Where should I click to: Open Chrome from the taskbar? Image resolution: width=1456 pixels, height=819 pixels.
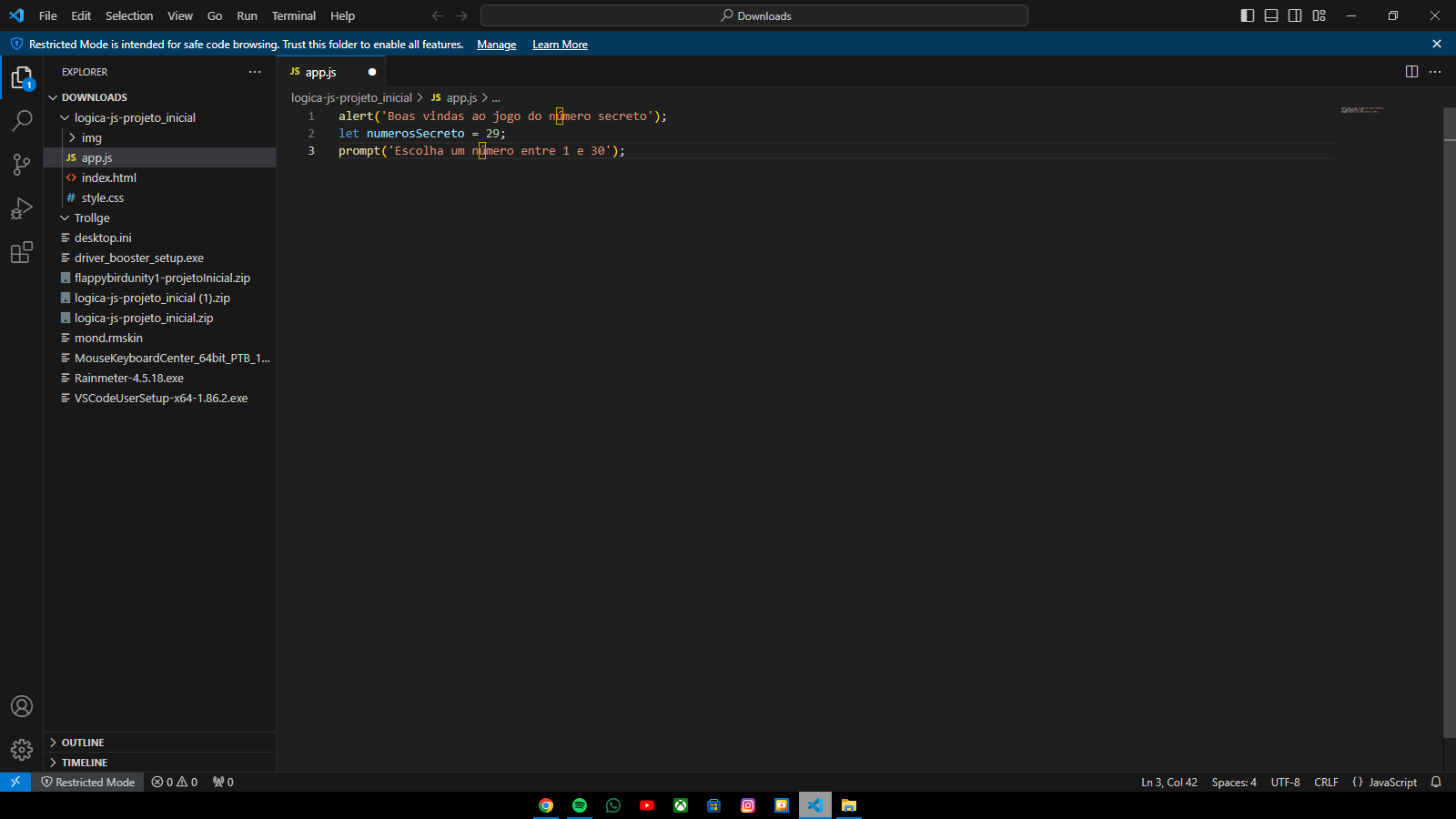(x=546, y=805)
